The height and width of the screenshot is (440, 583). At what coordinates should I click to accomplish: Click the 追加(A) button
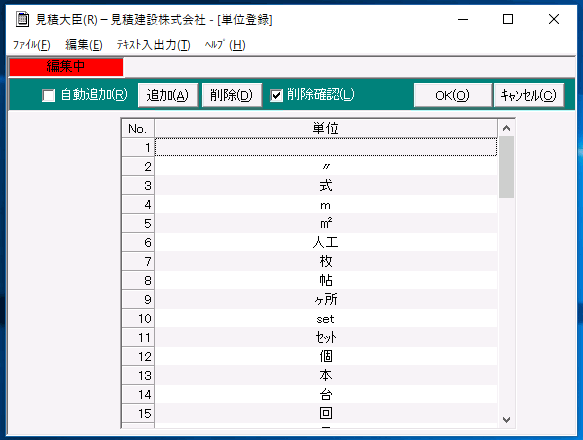(168, 95)
